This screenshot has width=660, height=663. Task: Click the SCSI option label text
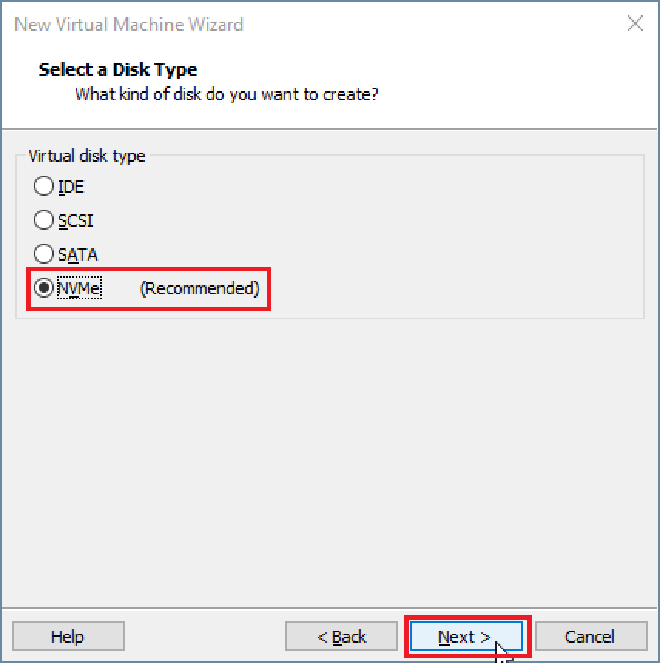pyautogui.click(x=75, y=220)
